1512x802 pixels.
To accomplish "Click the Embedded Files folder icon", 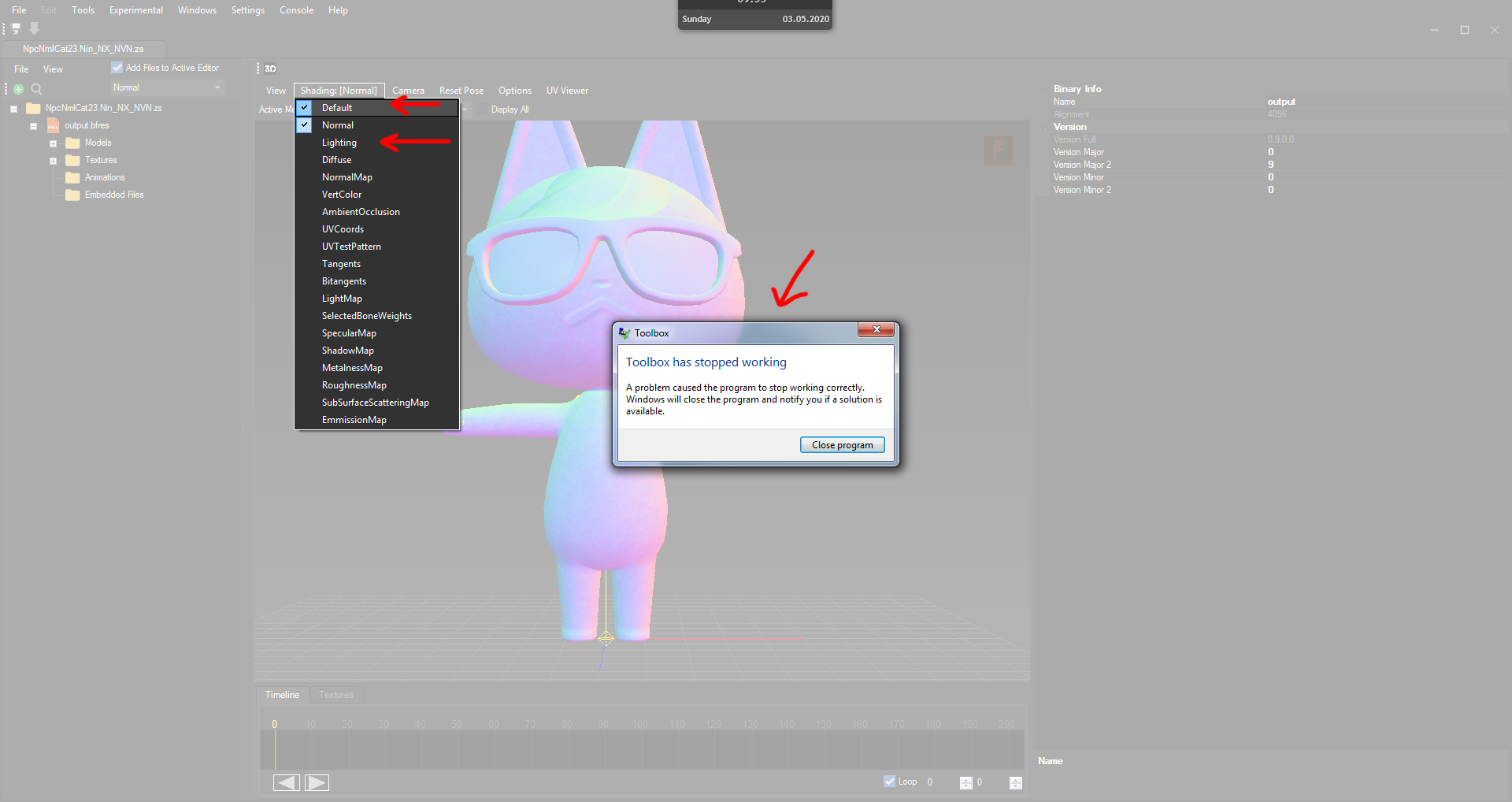I will [x=72, y=195].
